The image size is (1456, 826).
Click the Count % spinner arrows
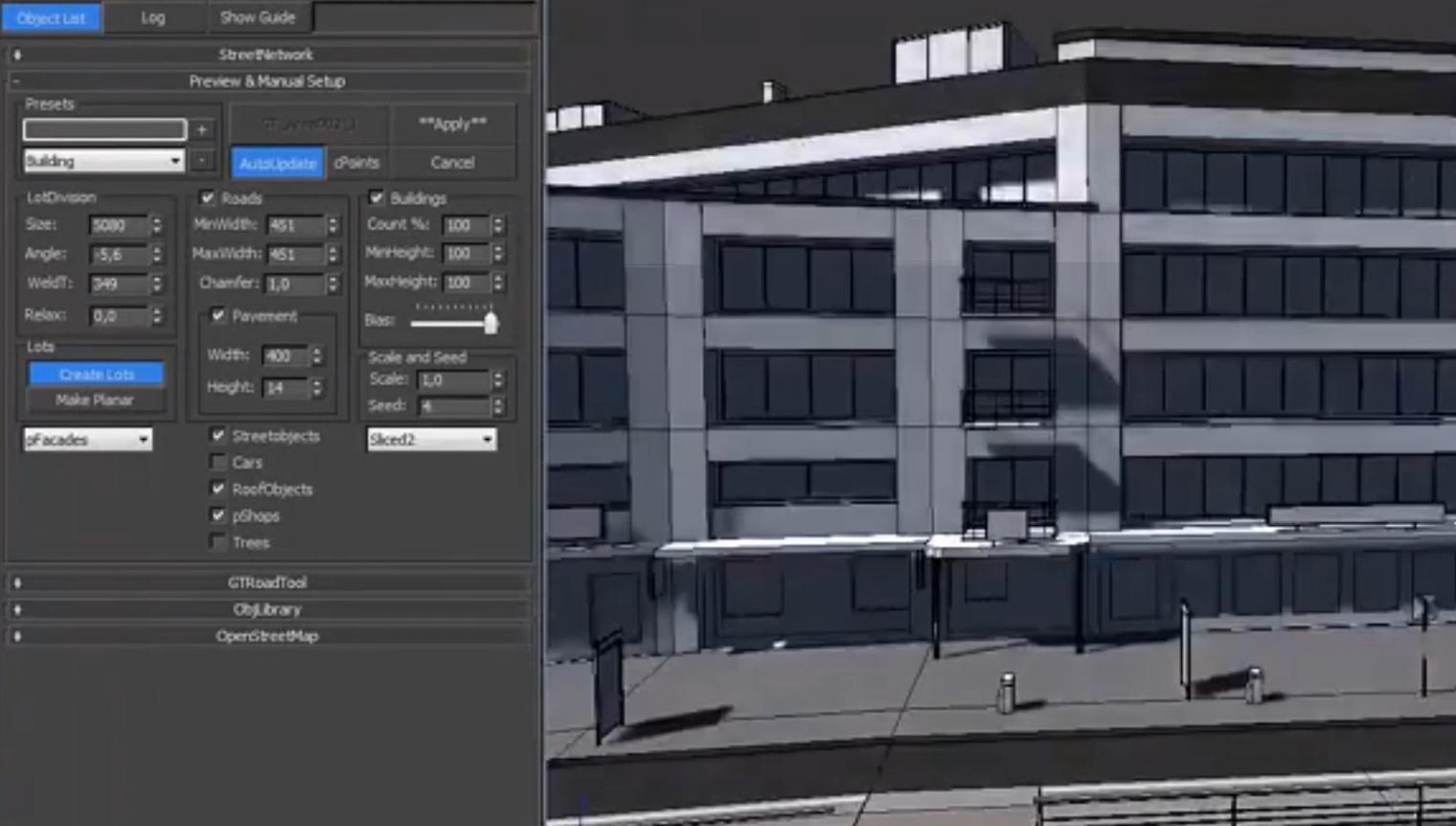[498, 225]
